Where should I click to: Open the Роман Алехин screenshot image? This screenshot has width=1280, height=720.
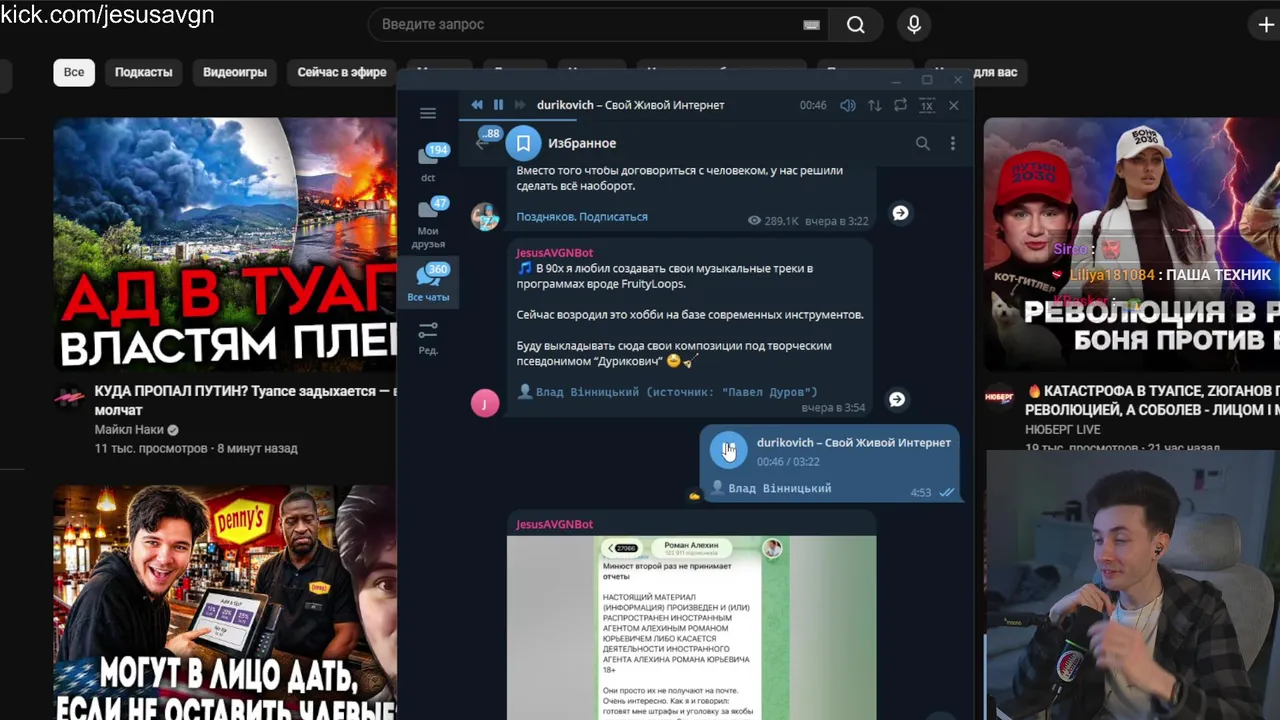[x=691, y=628]
